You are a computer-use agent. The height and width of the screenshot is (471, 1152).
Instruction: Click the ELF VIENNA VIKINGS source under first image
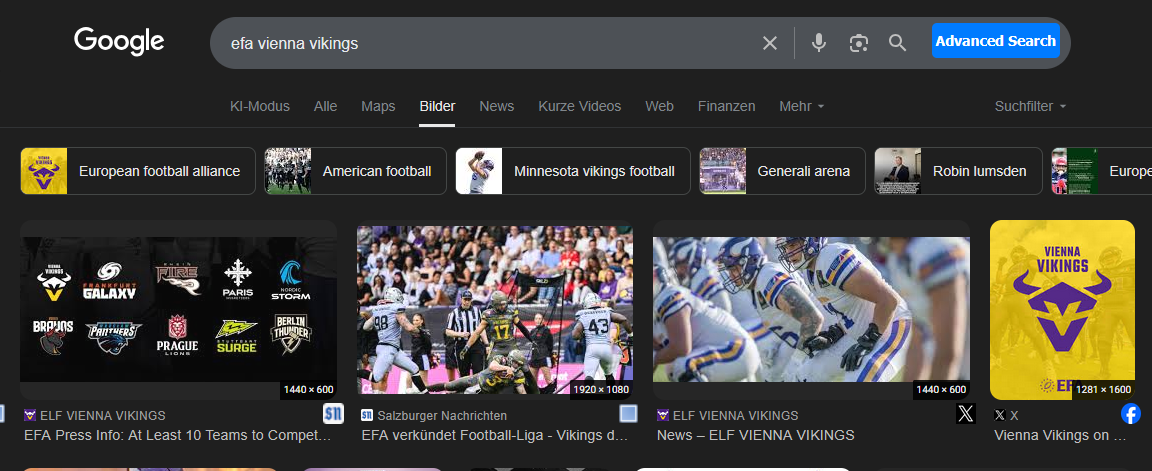pos(95,415)
